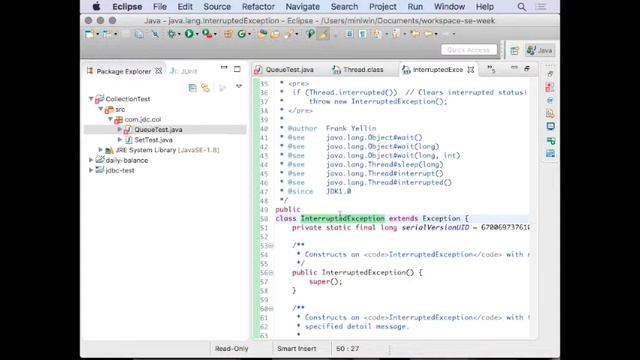The height and width of the screenshot is (360, 640).
Task: Minimize the editor area
Action: [x=514, y=68]
